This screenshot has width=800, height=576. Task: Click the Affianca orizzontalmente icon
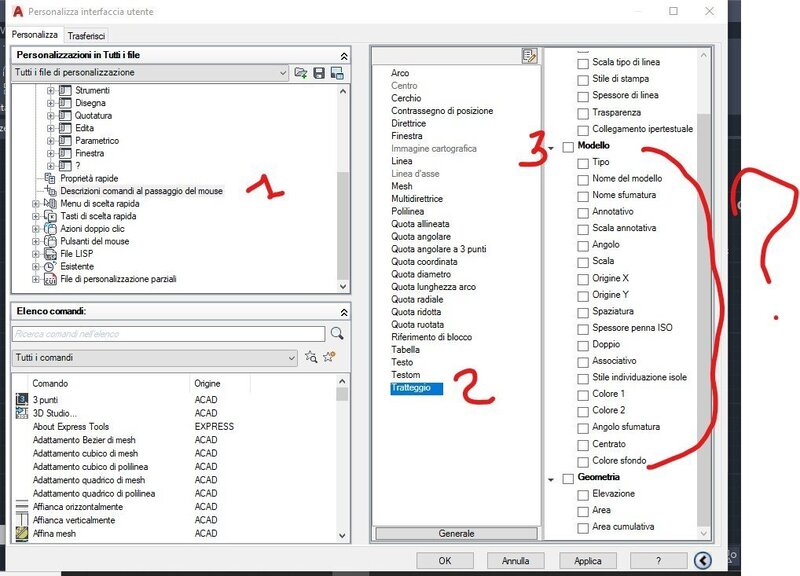[22, 506]
